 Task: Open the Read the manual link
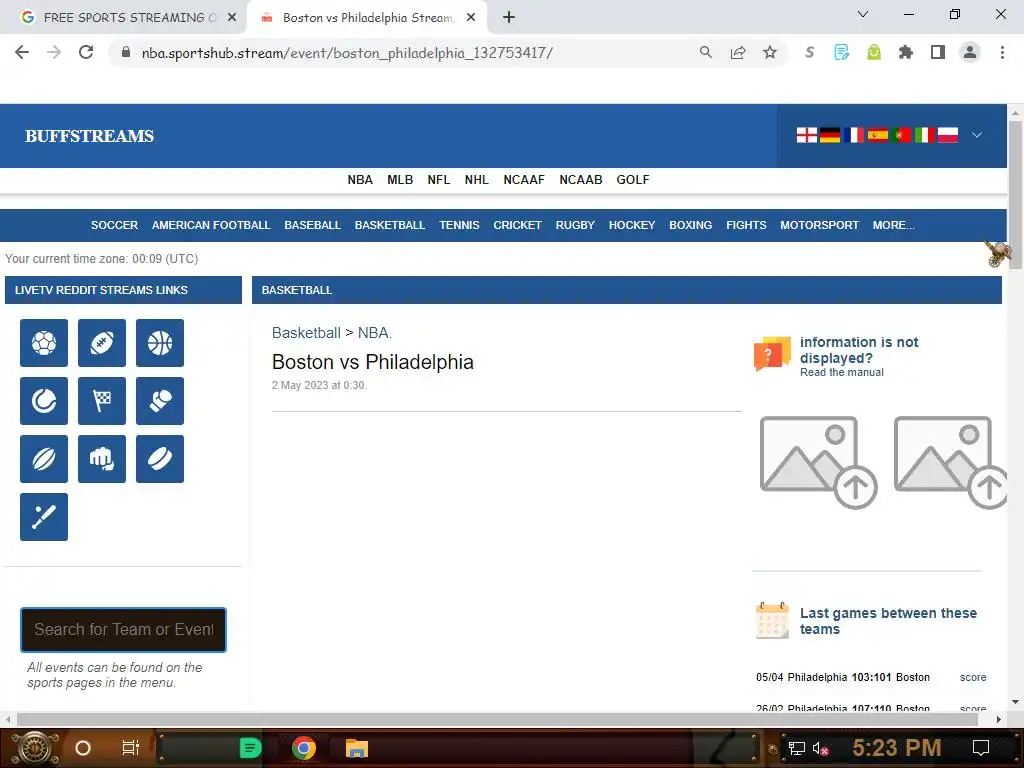pos(842,372)
